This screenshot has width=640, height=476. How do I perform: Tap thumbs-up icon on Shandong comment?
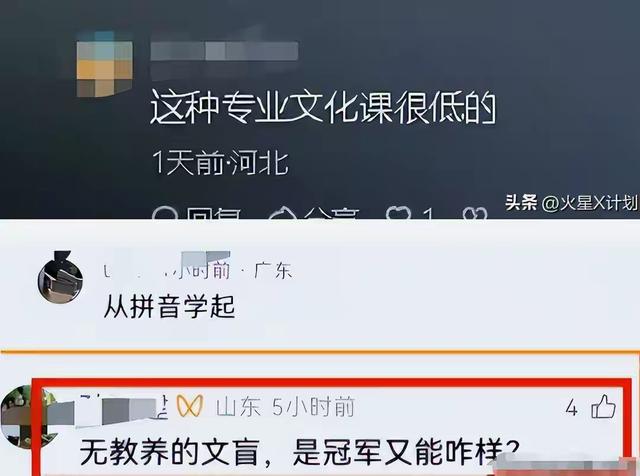click(x=604, y=407)
